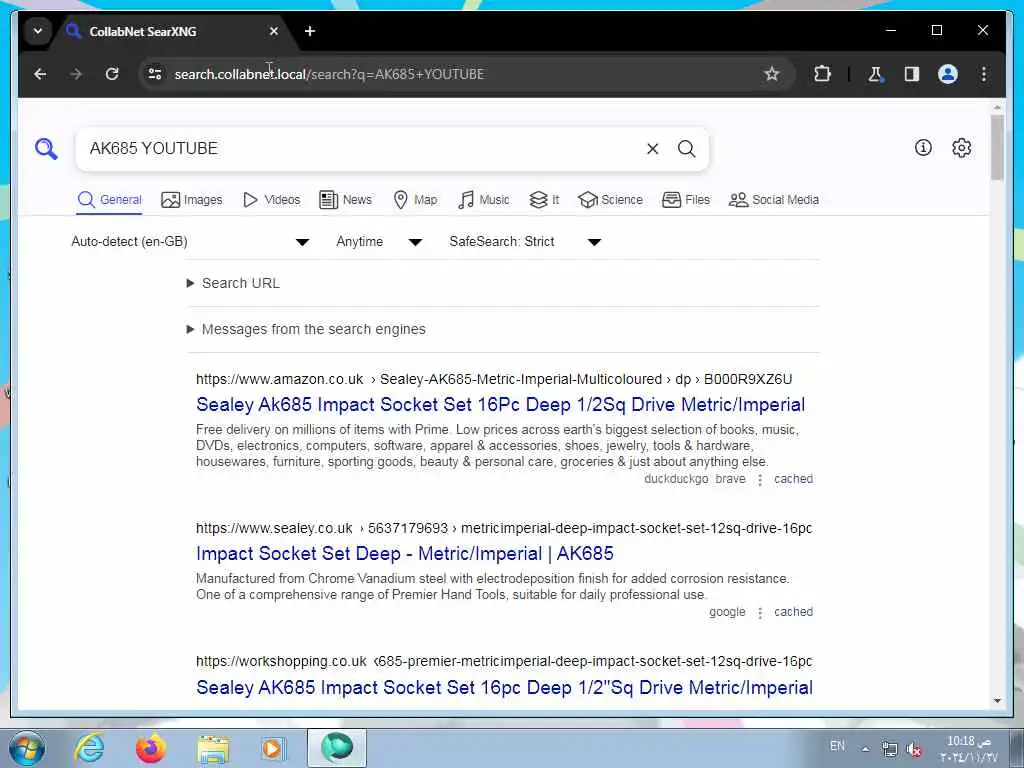Open the preferences gear icon

(961, 148)
